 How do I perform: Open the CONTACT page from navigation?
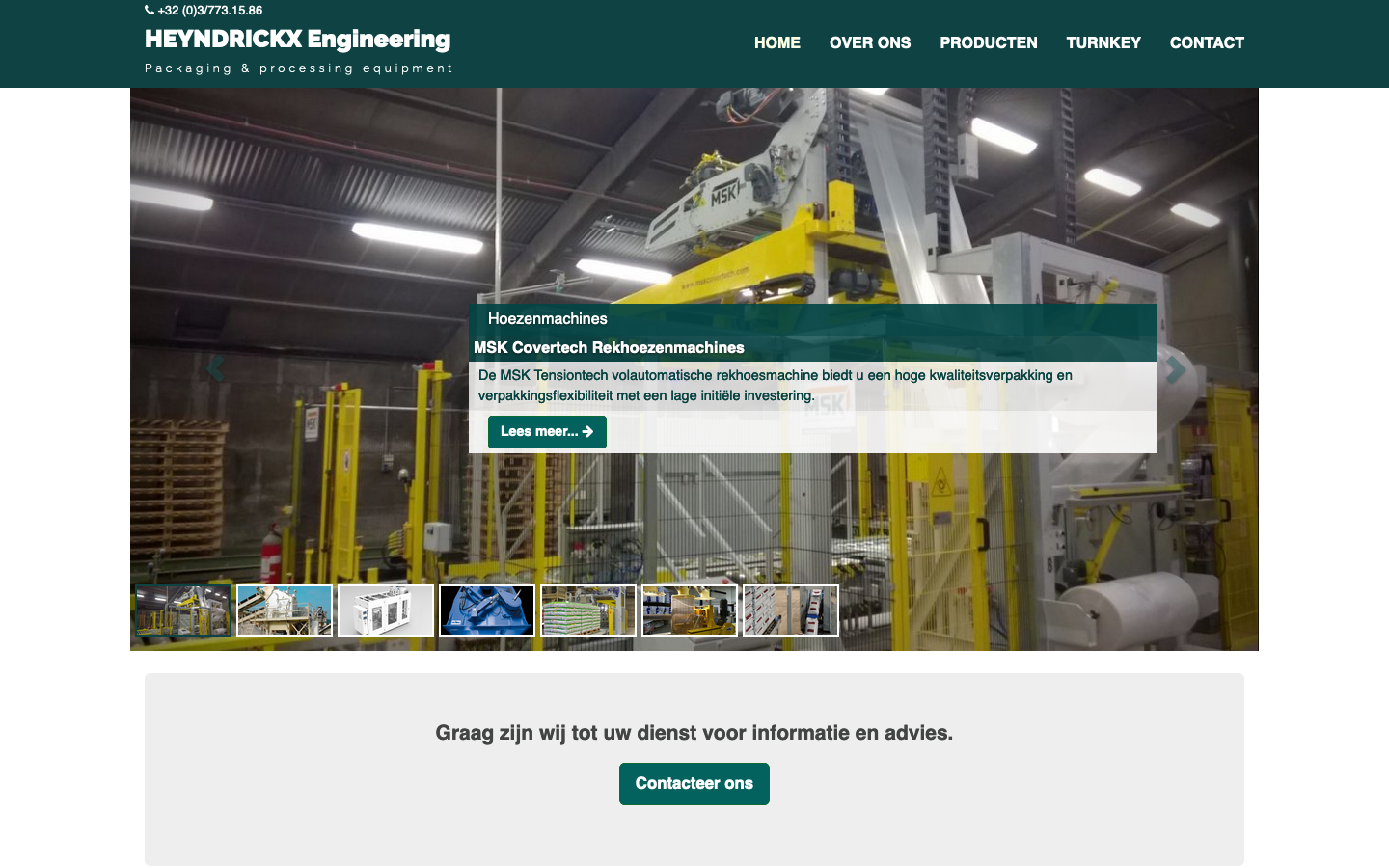[1206, 43]
